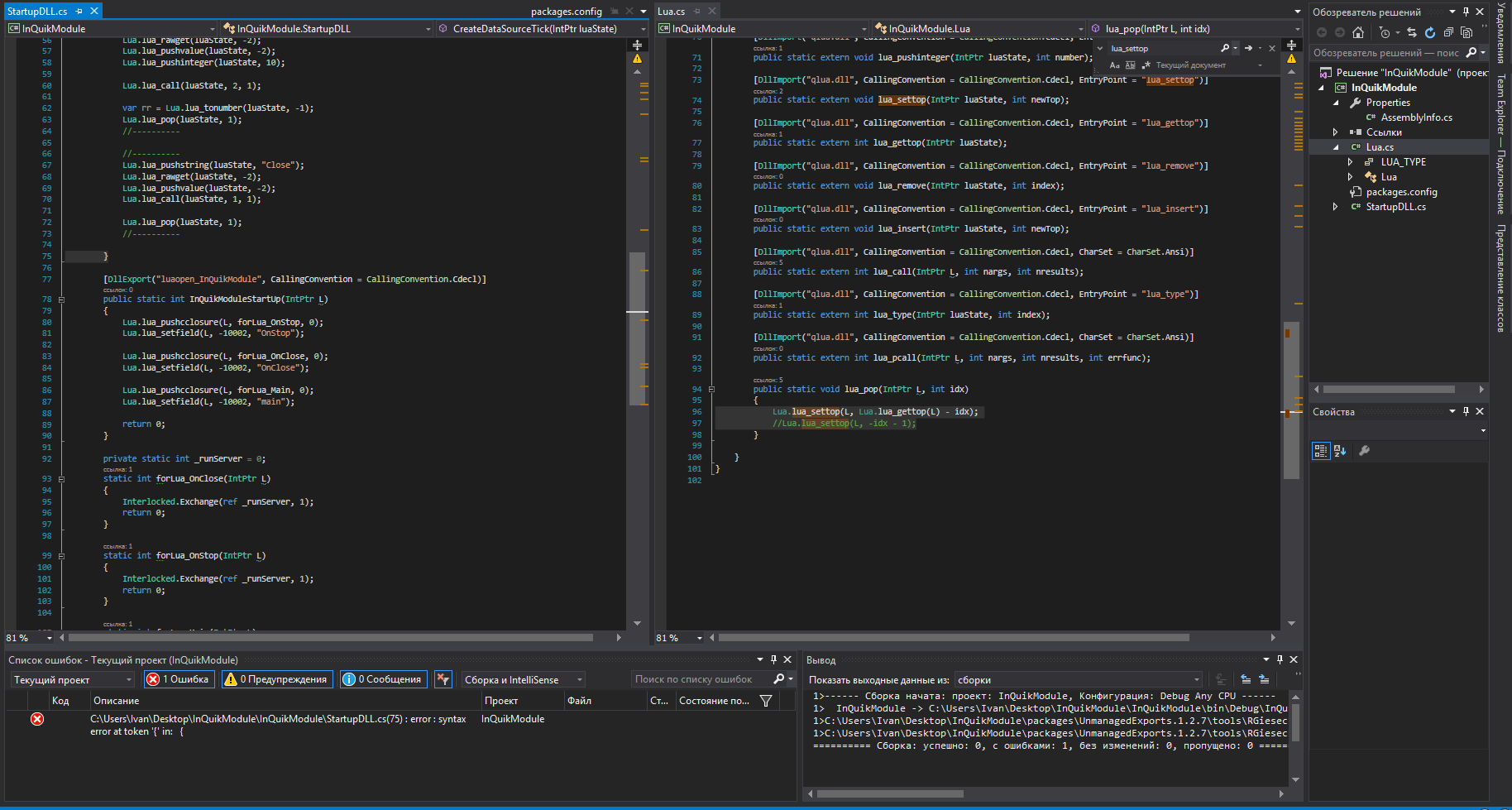Click the 'Описание' column header
Viewport: 1512px width, 810px height.
tap(117, 701)
